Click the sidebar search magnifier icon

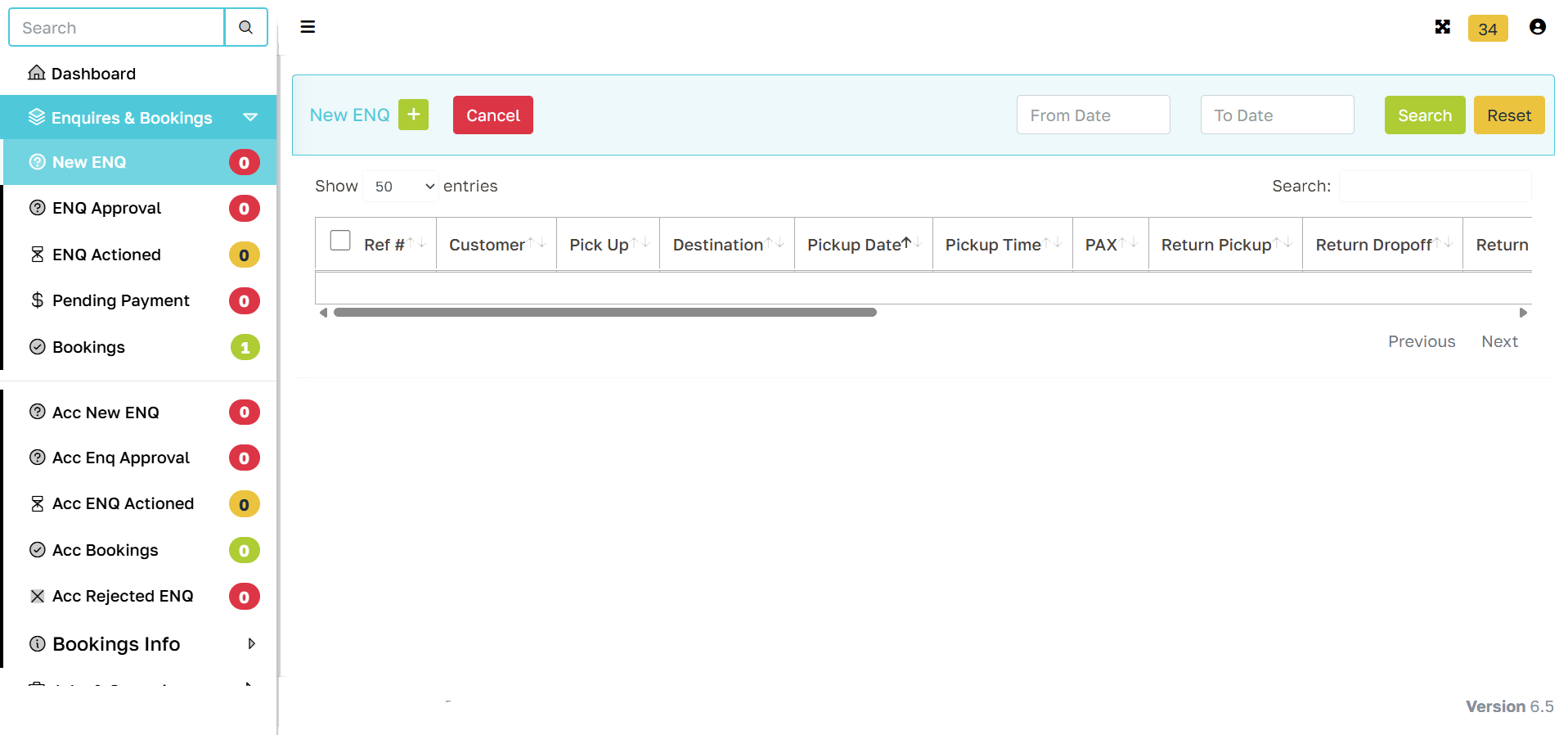pos(245,28)
